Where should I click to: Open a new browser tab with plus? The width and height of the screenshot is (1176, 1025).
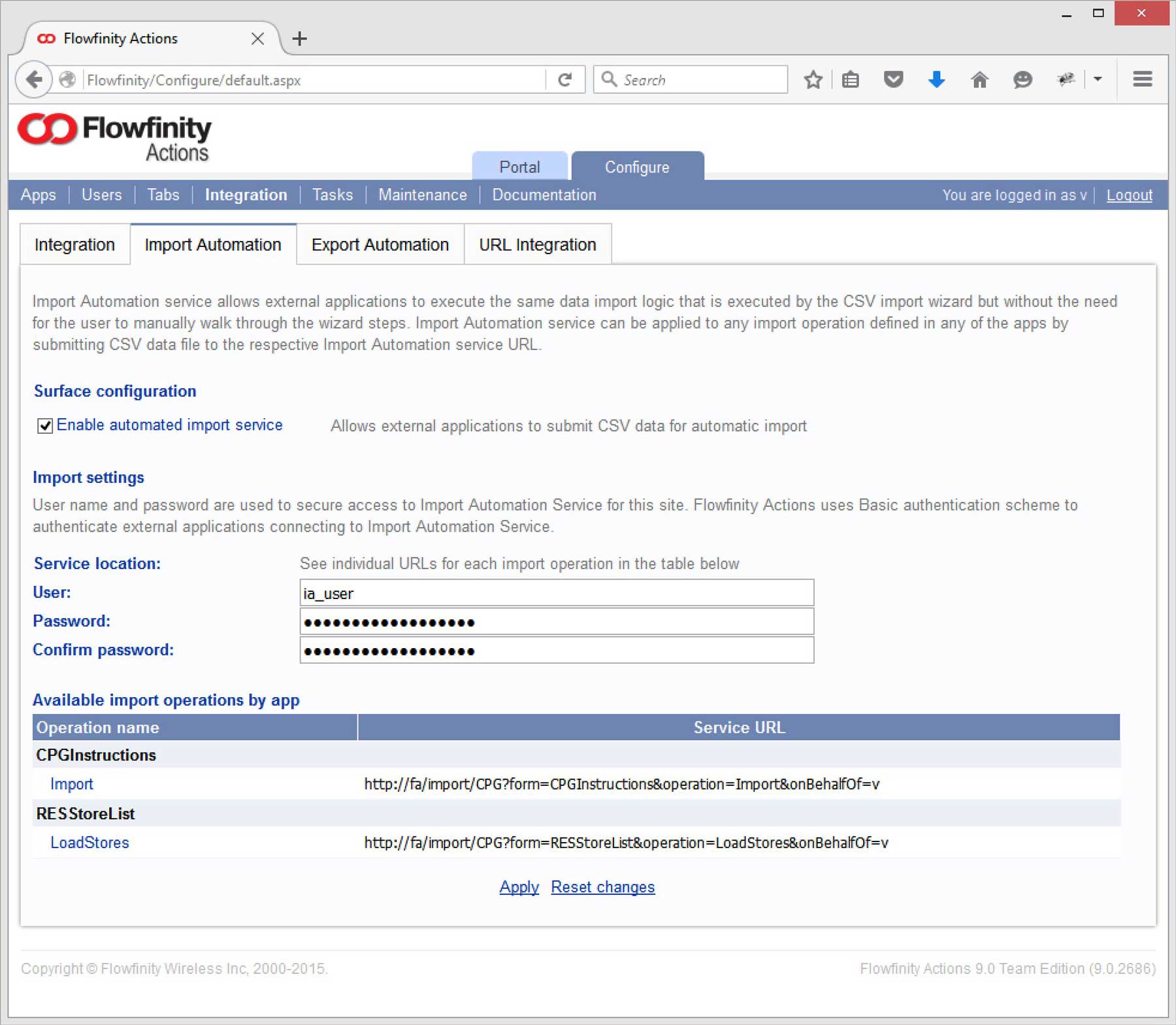[299, 39]
